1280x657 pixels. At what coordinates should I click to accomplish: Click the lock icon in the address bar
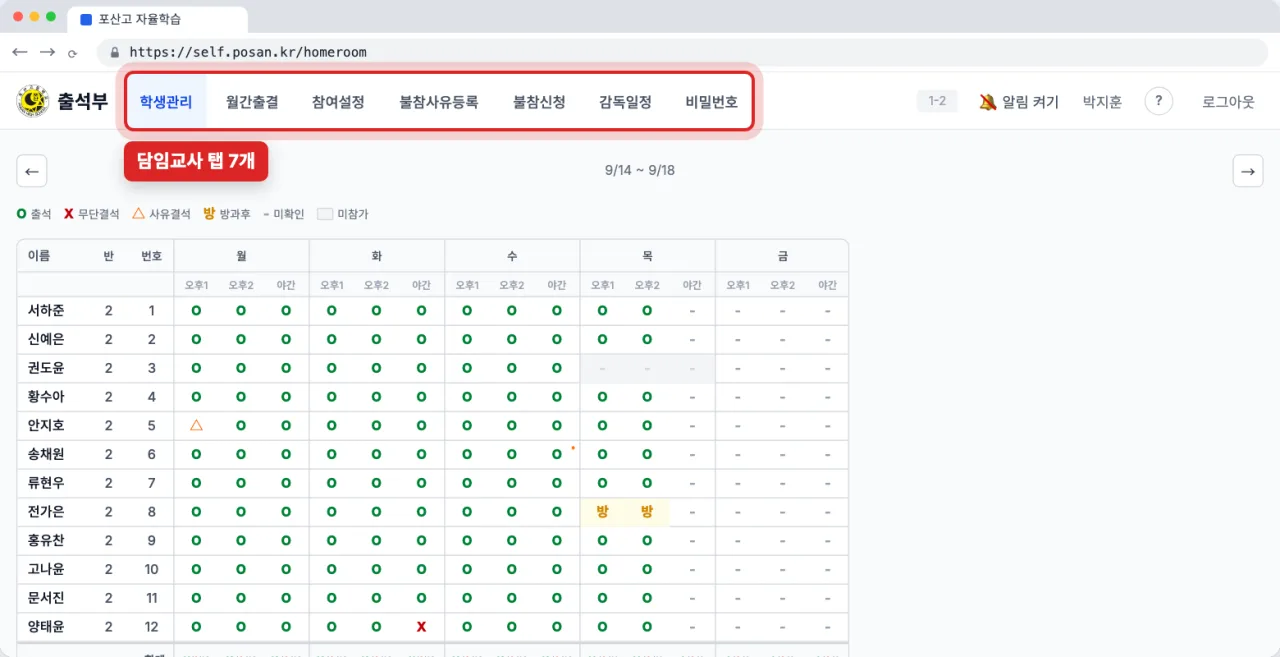point(115,52)
